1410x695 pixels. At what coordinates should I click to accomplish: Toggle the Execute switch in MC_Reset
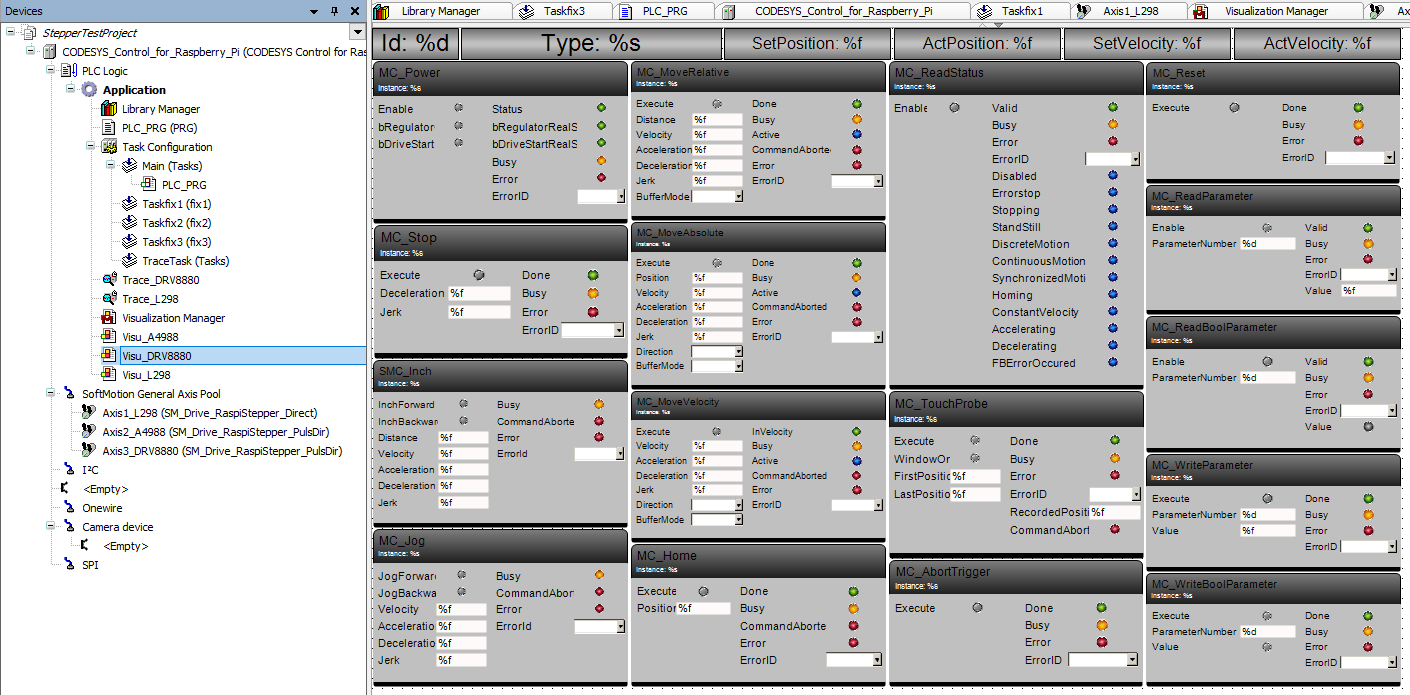(1235, 107)
